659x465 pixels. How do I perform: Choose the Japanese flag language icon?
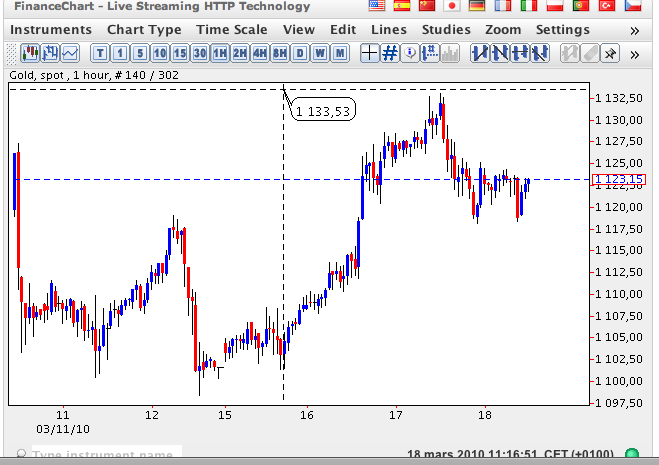tap(450, 7)
